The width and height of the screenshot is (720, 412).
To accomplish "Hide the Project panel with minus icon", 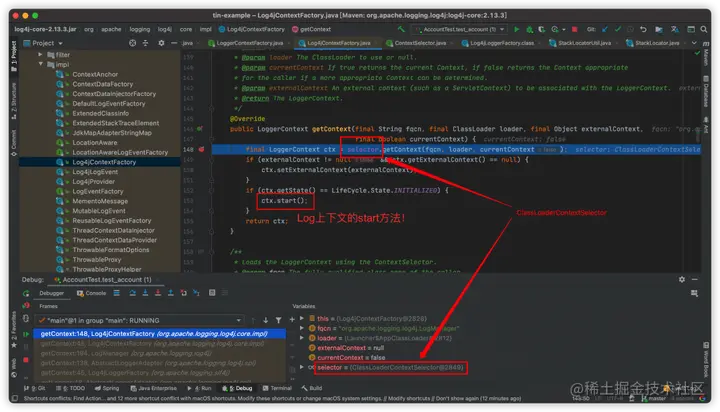I will (x=174, y=43).
